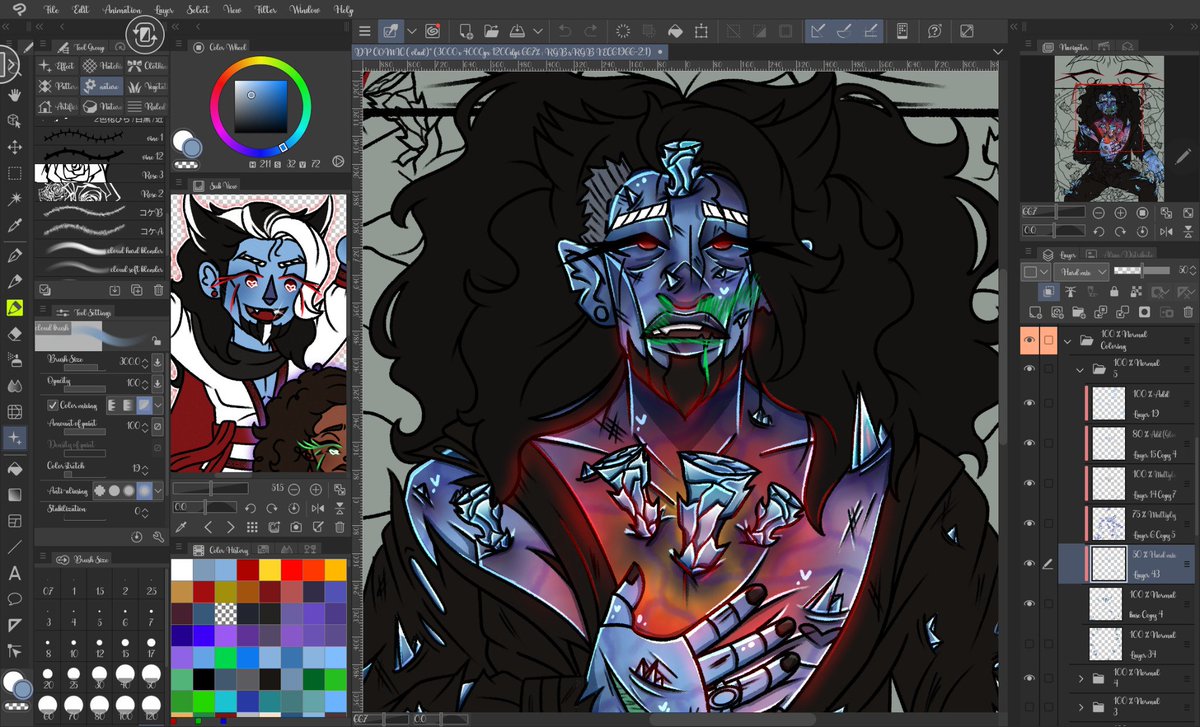This screenshot has width=1200, height=727.
Task: Toggle Snap to ruler command bar button
Action: point(818,31)
